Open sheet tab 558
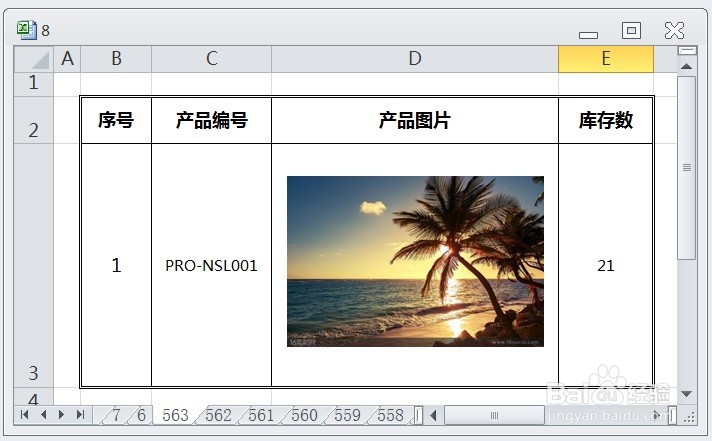The image size is (712, 441). pos(390,415)
